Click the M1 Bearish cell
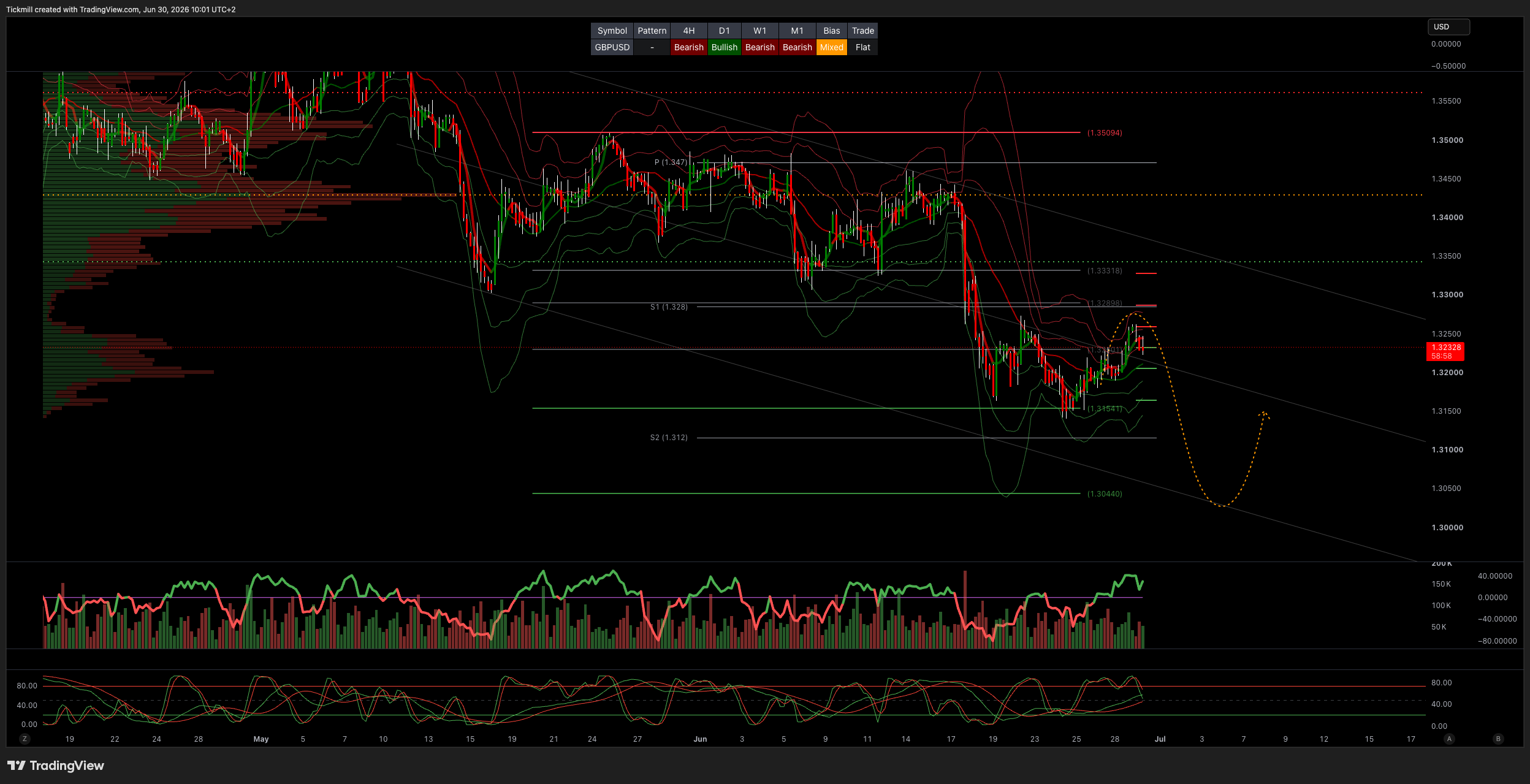Screen dimensions: 1530x784 point(797,47)
